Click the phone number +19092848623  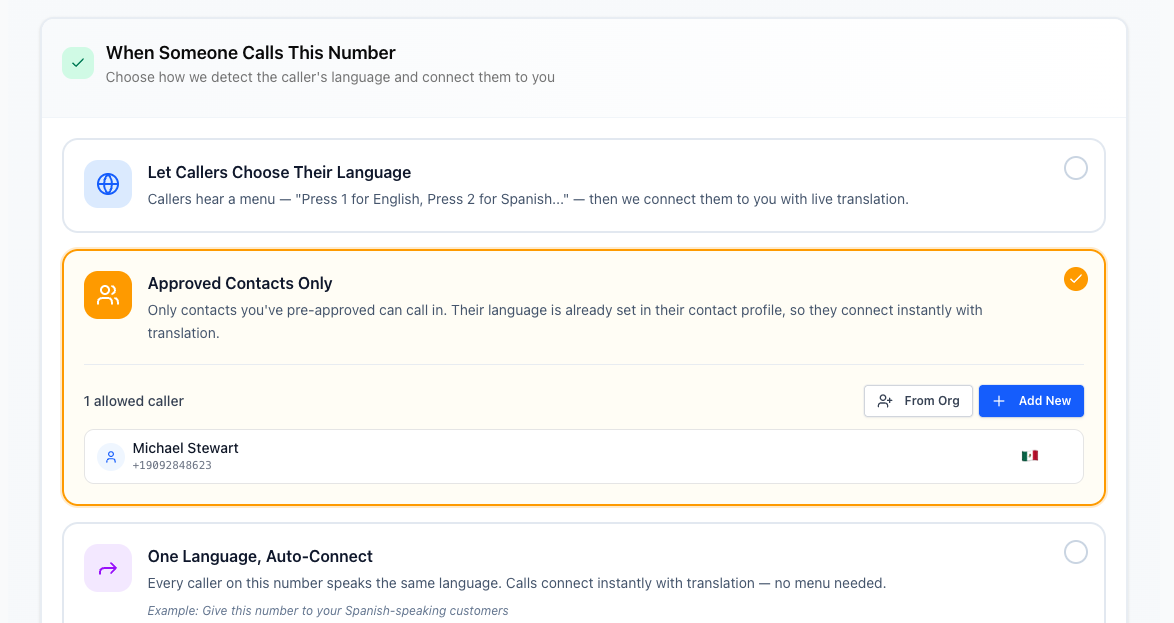[172, 466]
